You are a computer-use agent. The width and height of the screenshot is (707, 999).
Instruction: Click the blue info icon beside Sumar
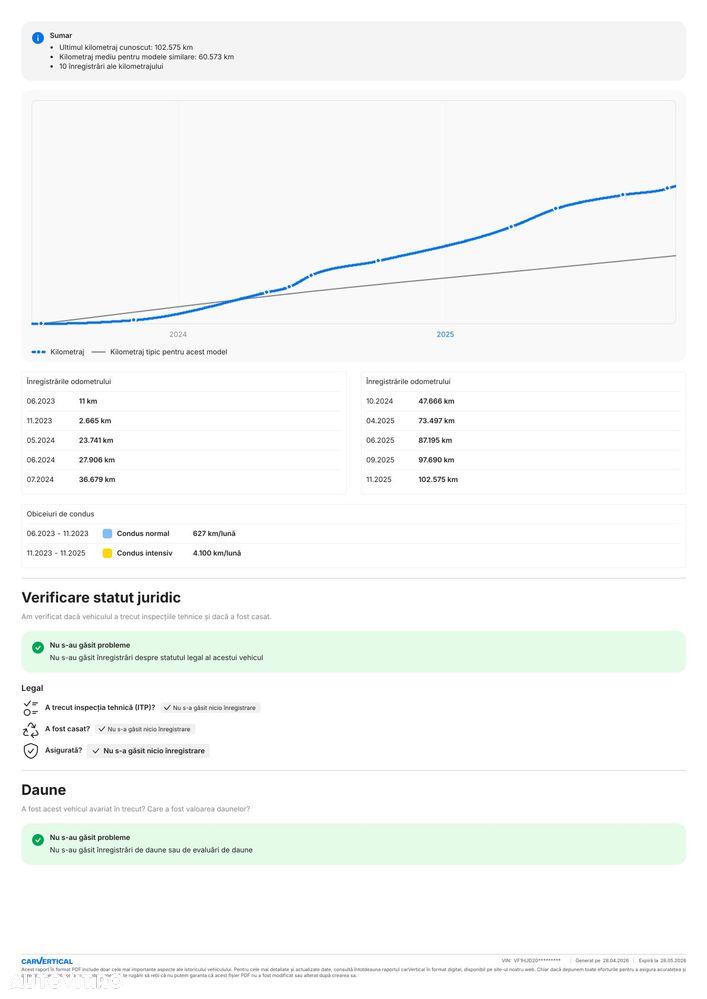pyautogui.click(x=38, y=38)
